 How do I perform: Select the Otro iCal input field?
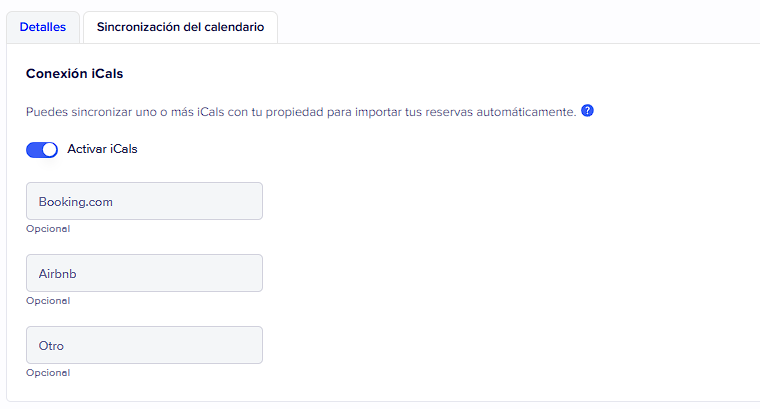click(144, 345)
